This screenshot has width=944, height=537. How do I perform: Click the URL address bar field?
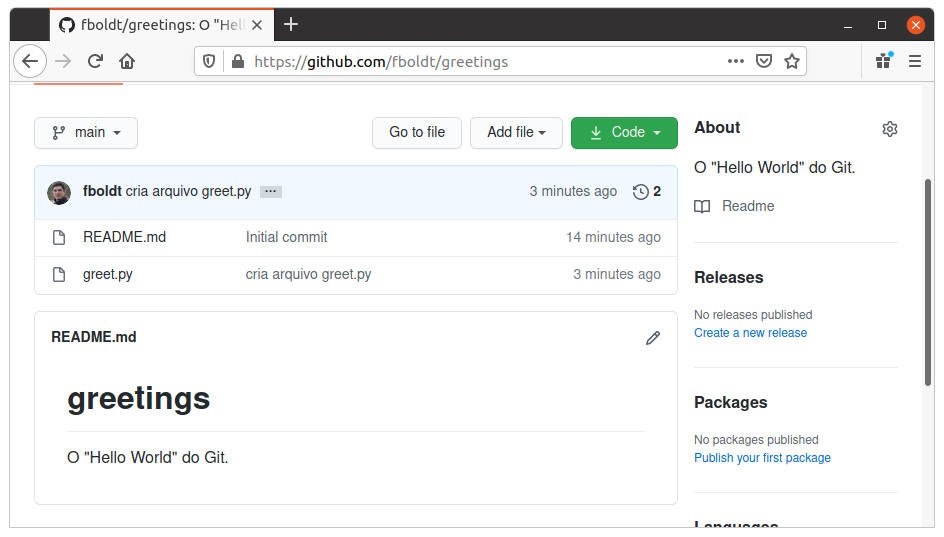(480, 61)
